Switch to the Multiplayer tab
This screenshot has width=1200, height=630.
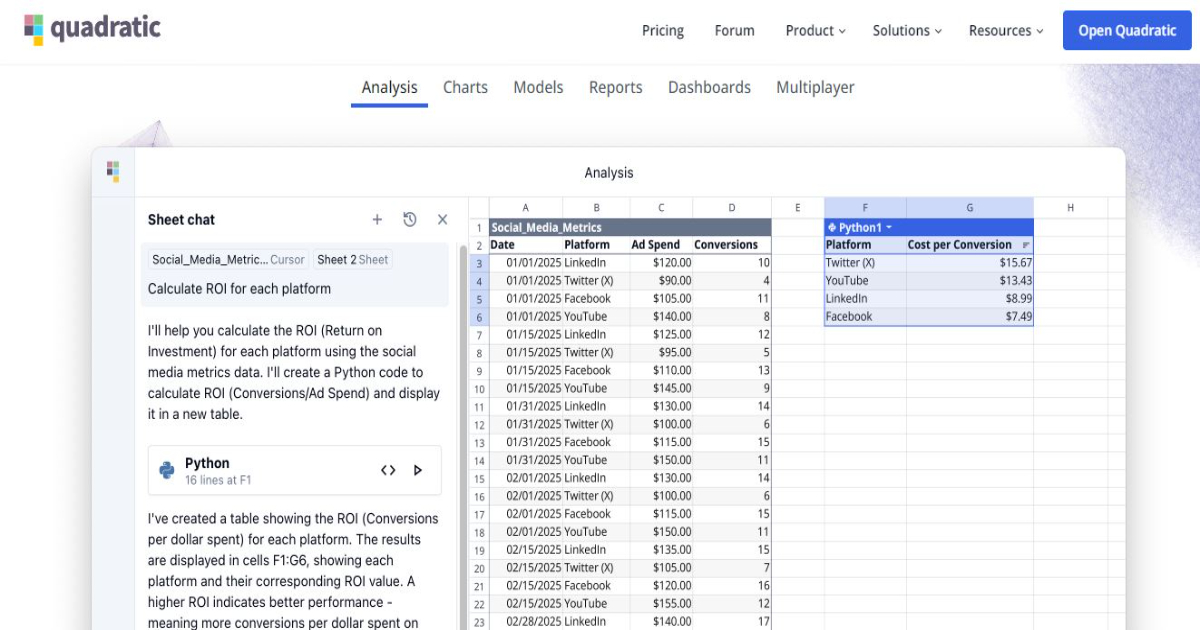point(815,88)
